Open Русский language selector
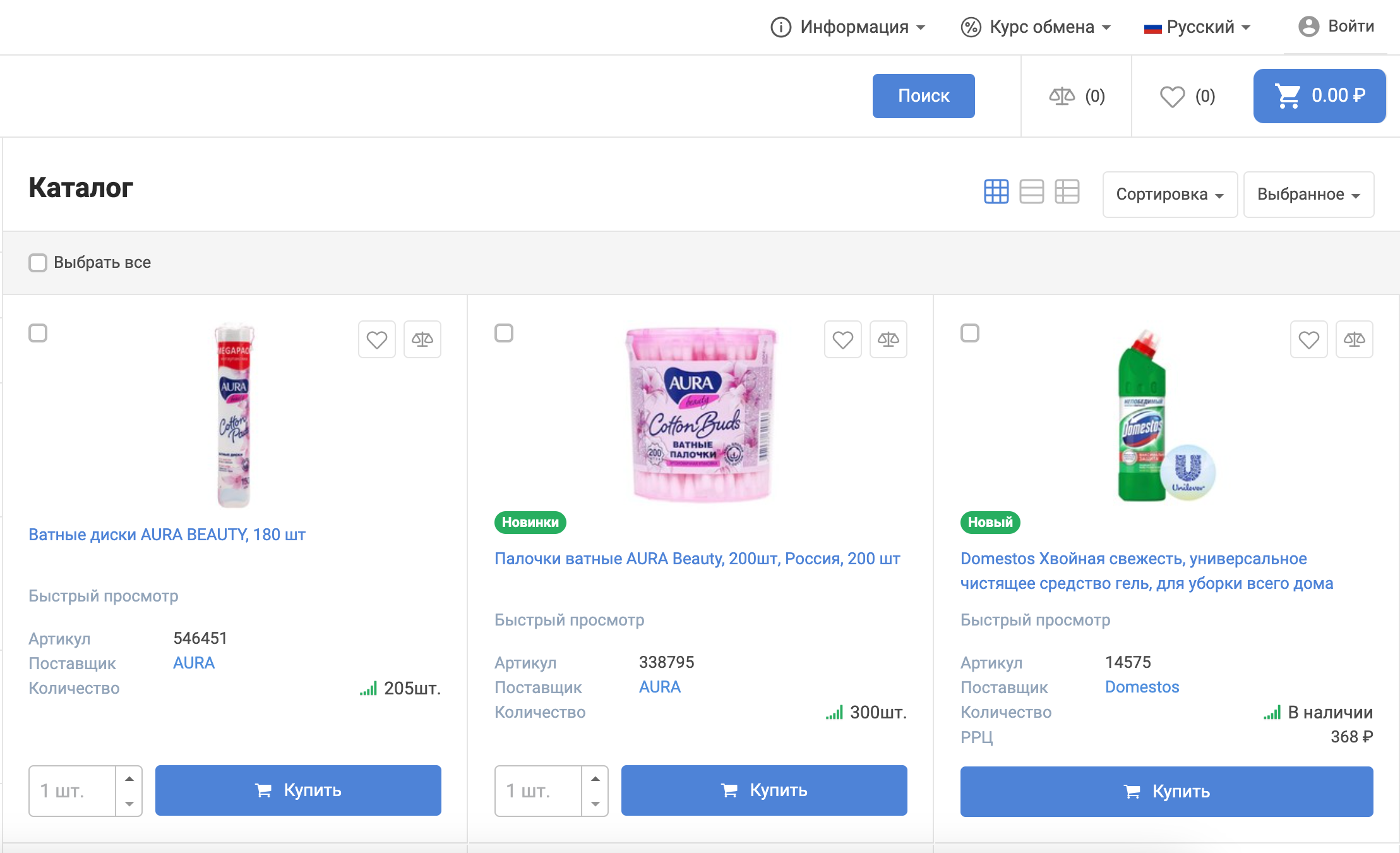Image resolution: width=1400 pixels, height=853 pixels. pos(1197,27)
